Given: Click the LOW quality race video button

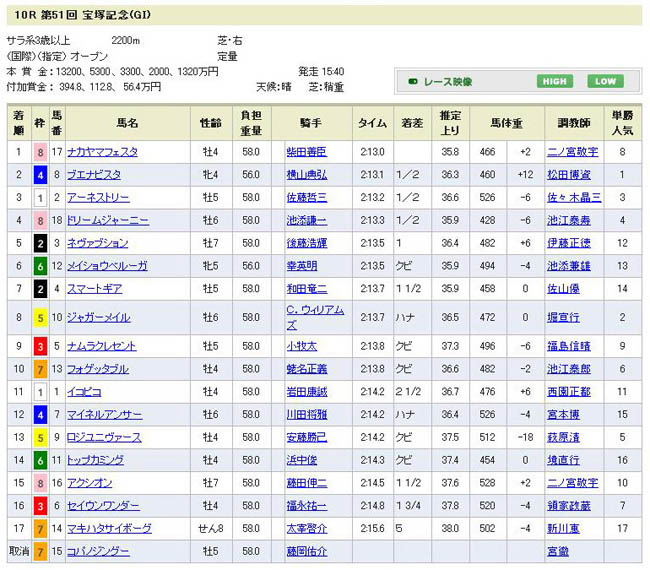Looking at the screenshot, I should pos(603,82).
